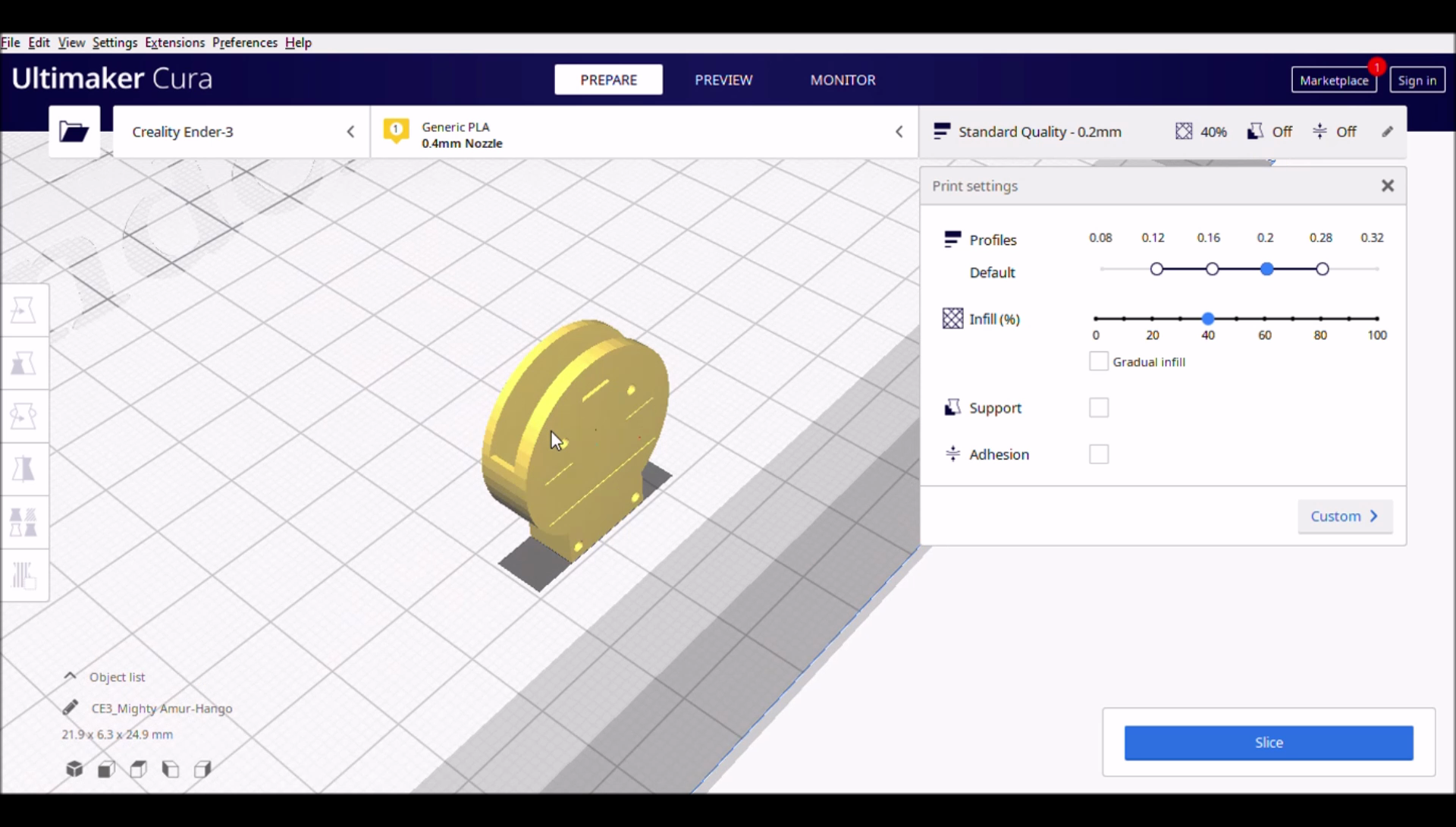1456x827 pixels.
Task: Open the Extensions menu
Action: [x=174, y=42]
